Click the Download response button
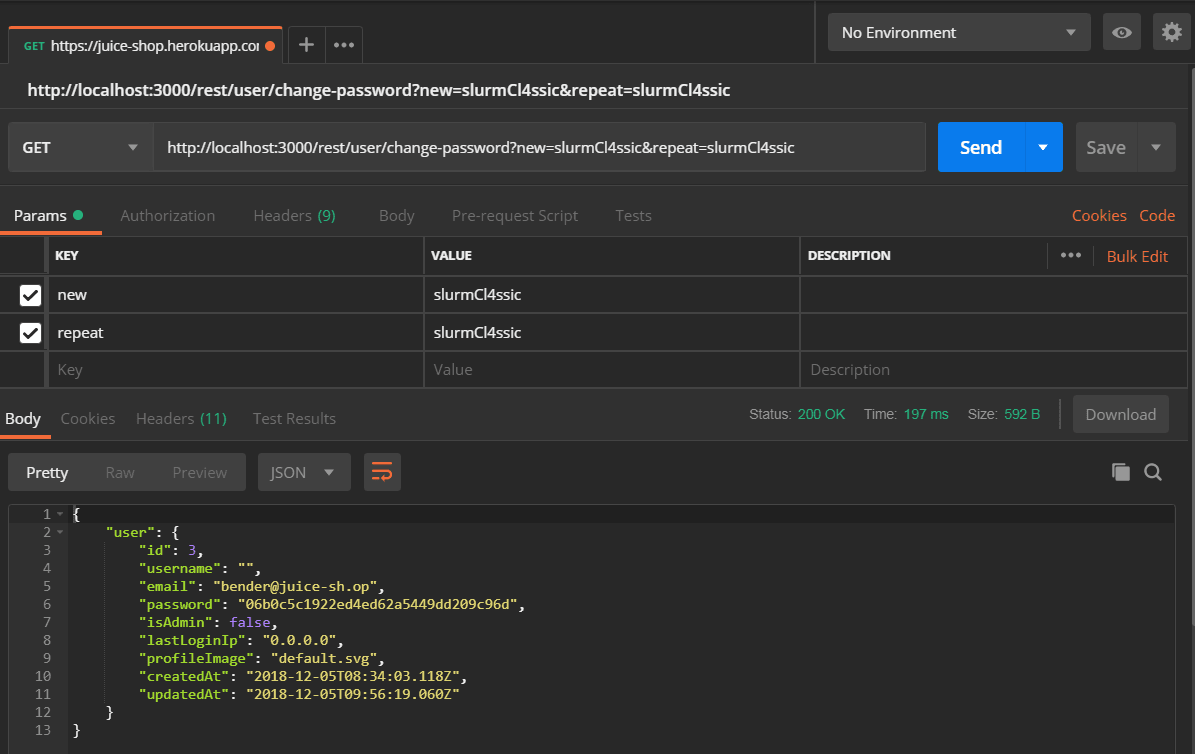 (1120, 414)
